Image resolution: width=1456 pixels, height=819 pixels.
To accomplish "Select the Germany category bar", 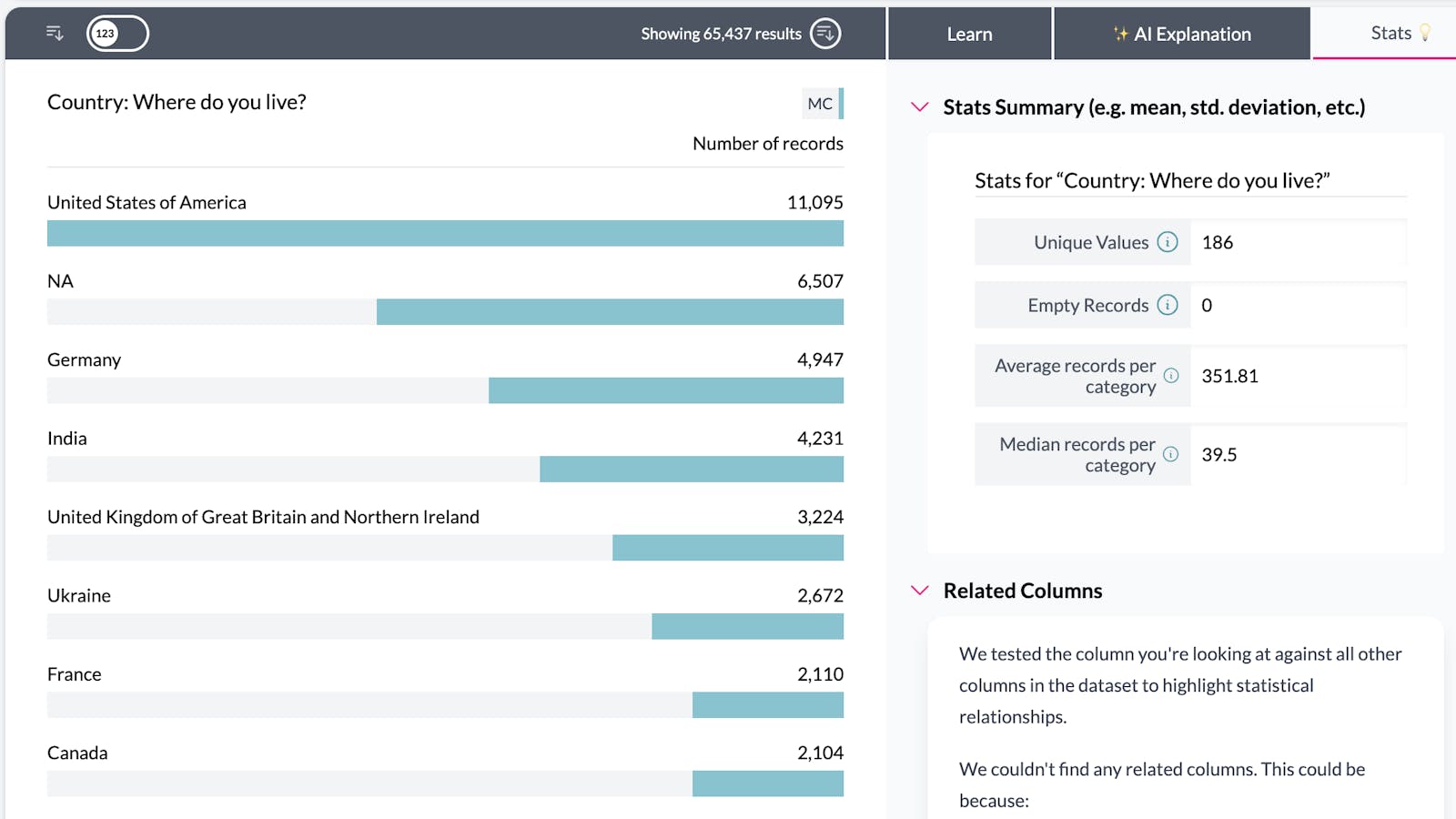I will [x=665, y=390].
